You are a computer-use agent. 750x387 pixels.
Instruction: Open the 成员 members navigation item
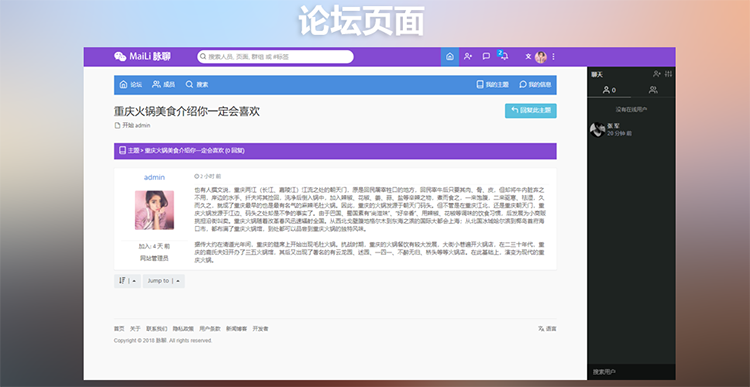[164, 85]
